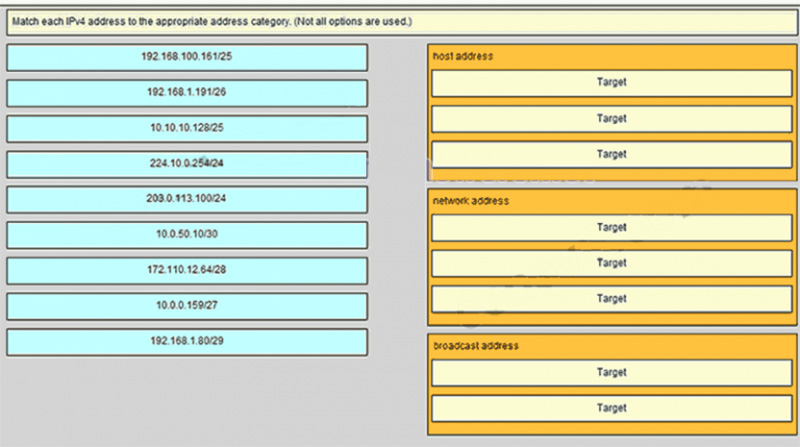
Task: Click third Target slot under network address
Action: [611, 299]
